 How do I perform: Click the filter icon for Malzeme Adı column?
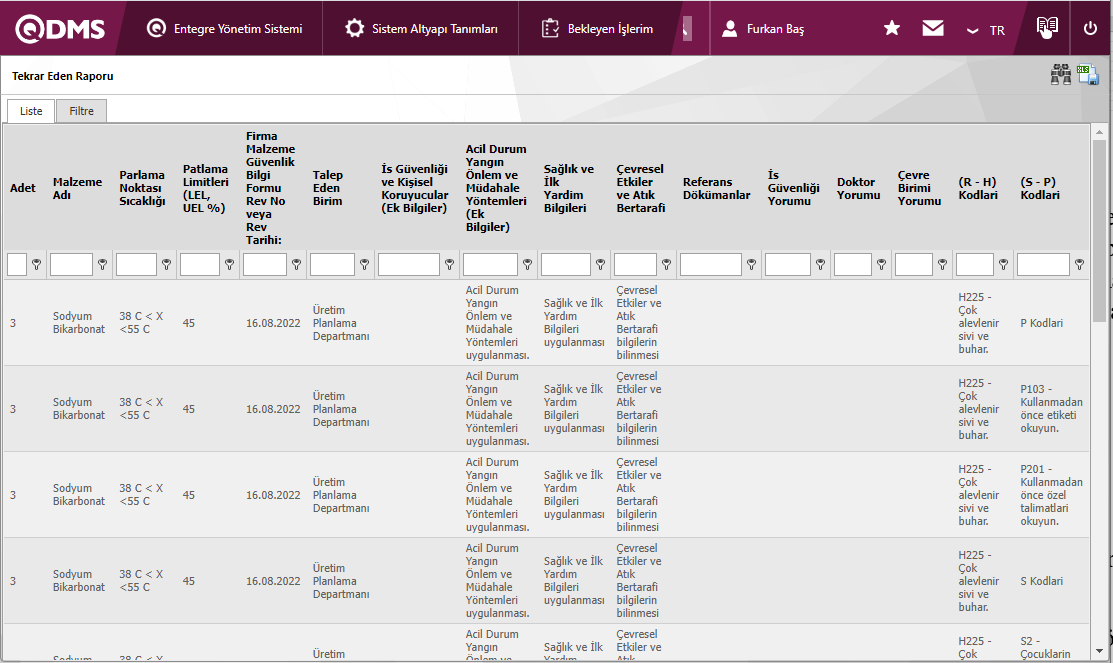pyautogui.click(x=103, y=265)
